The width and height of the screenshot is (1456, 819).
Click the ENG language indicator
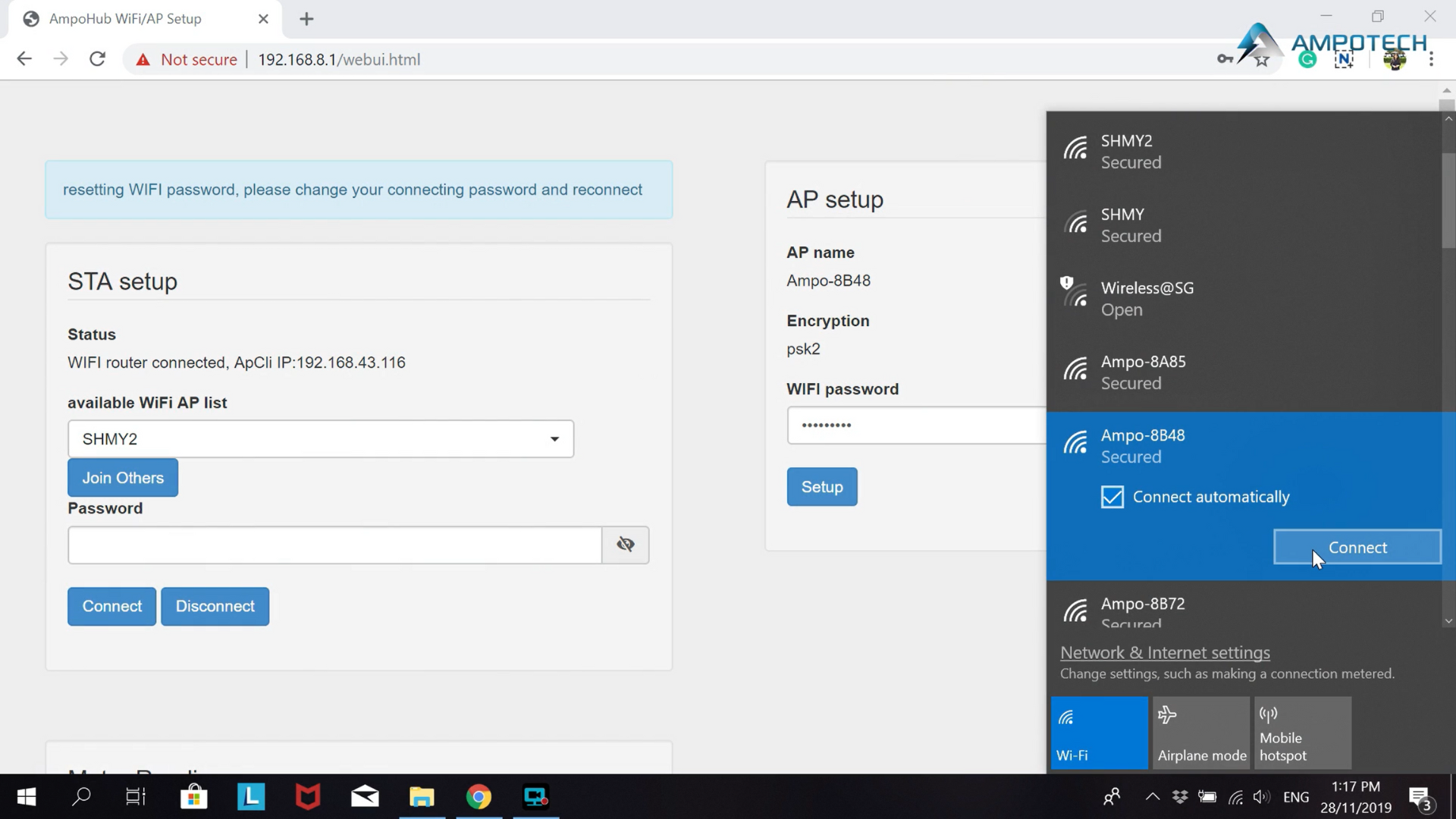click(1296, 797)
